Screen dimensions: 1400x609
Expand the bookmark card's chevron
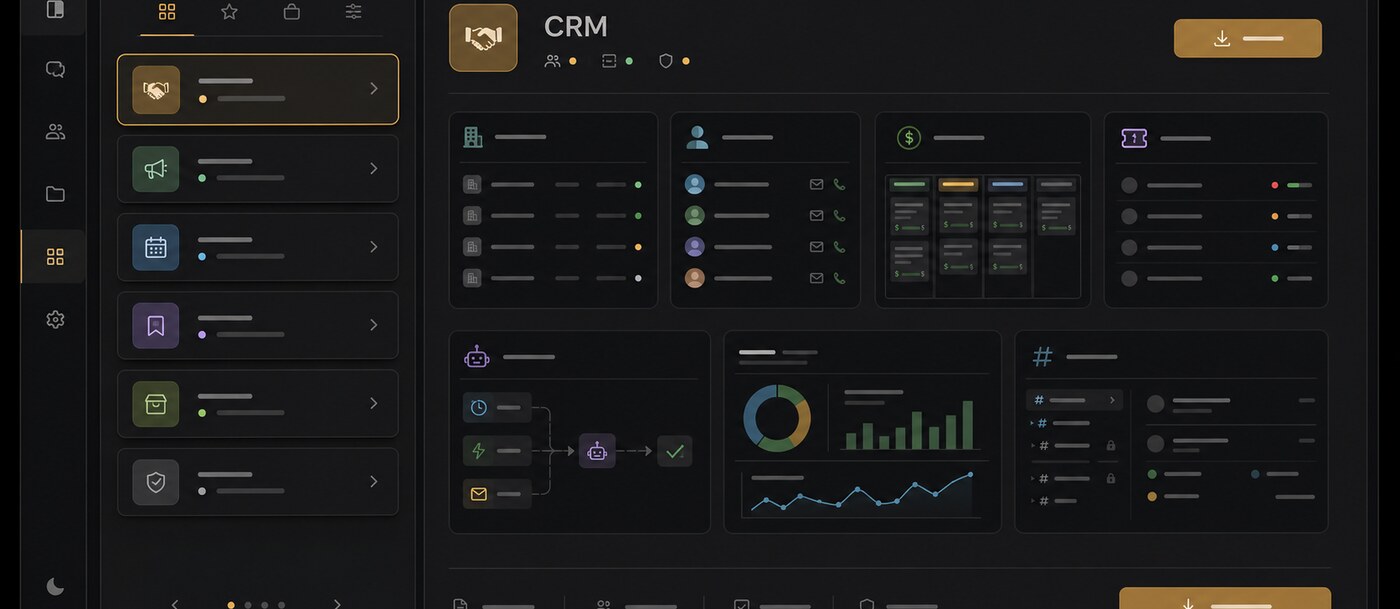[373, 325]
